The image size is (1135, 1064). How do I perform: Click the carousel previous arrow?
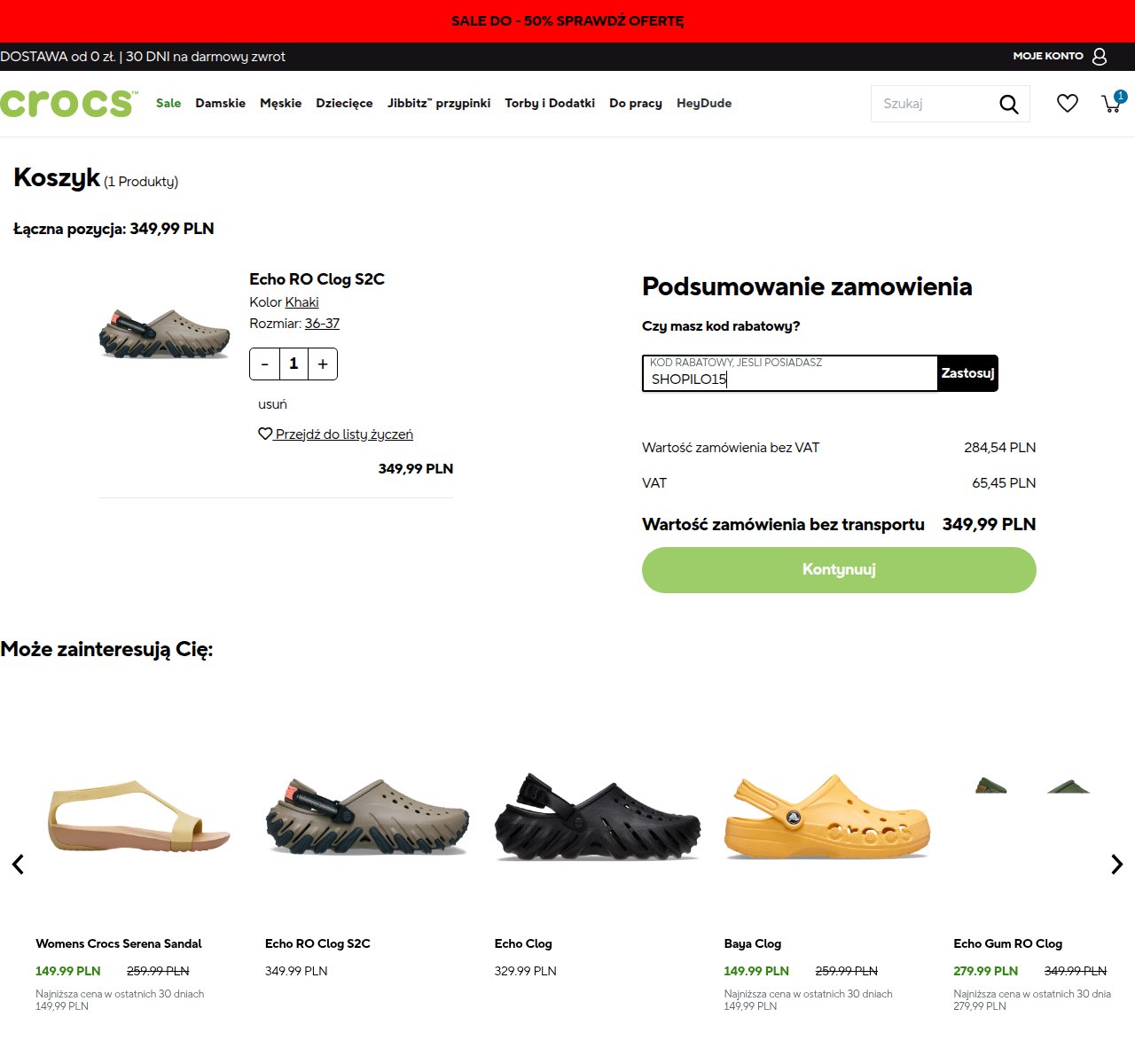17,864
